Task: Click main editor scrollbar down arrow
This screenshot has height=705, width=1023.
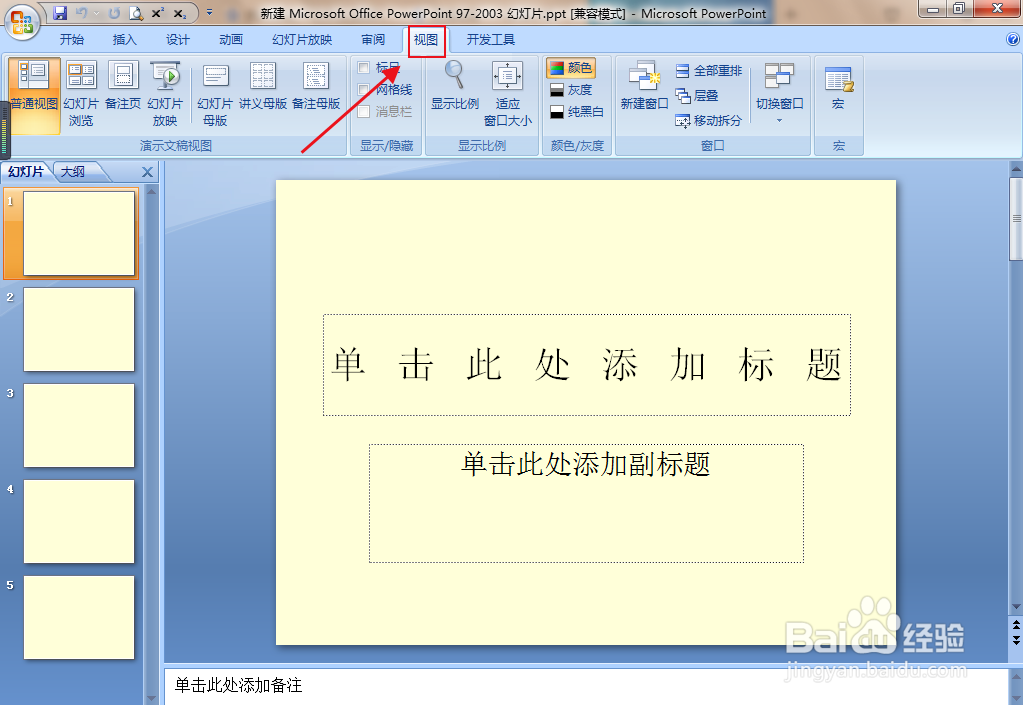Action: 1016,607
